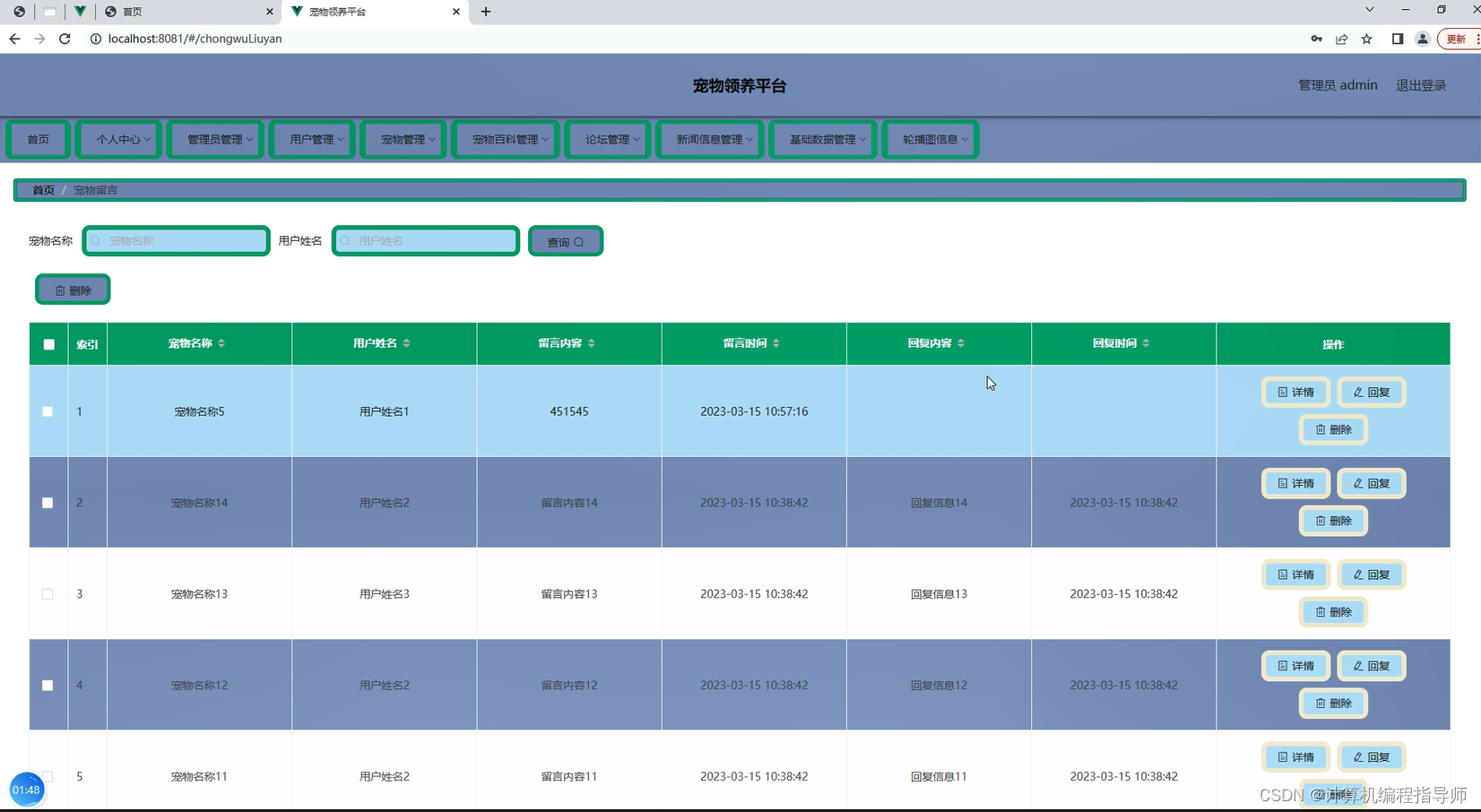The height and width of the screenshot is (812, 1481).
Task: Open a new browser tab with plus icon
Action: point(486,12)
